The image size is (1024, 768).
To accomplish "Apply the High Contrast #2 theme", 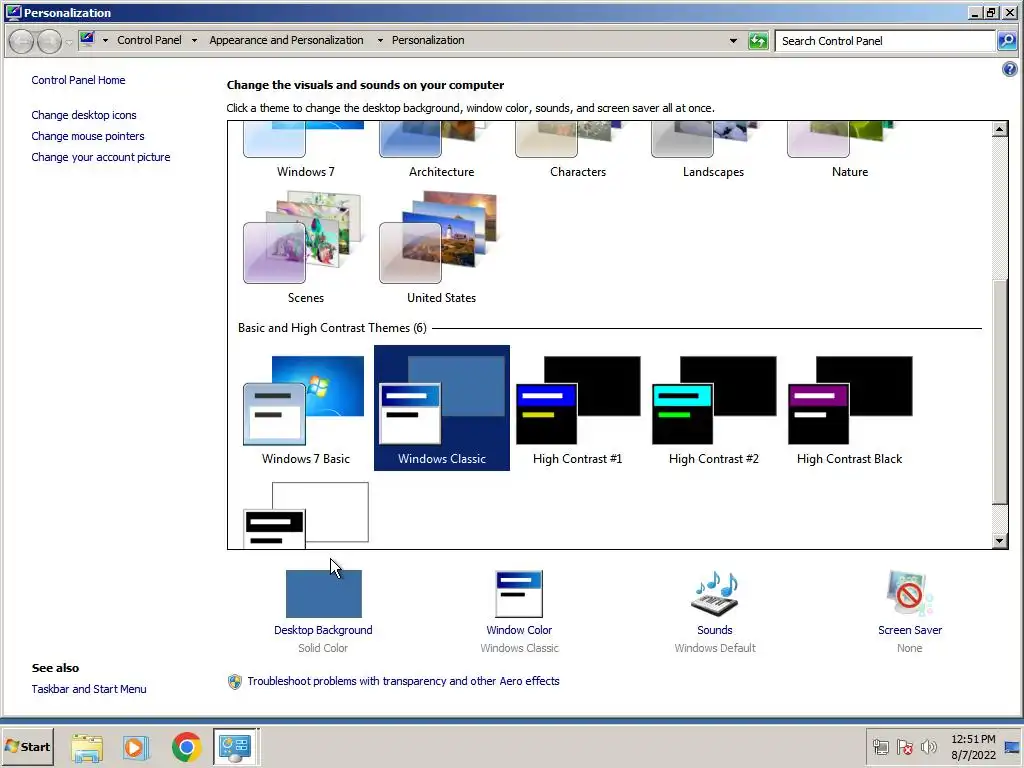I will 713,409.
